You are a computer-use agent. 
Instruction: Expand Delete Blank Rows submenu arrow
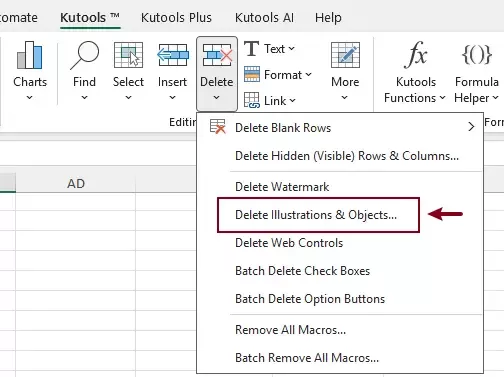[471, 127]
